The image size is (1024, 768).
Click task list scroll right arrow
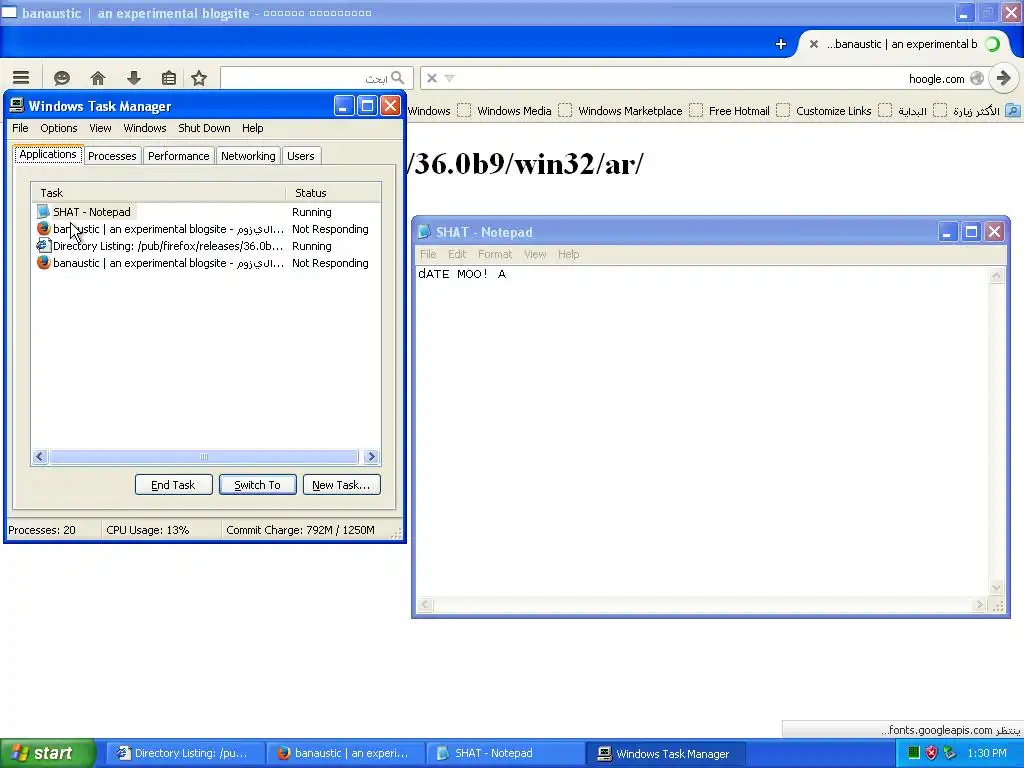372,456
